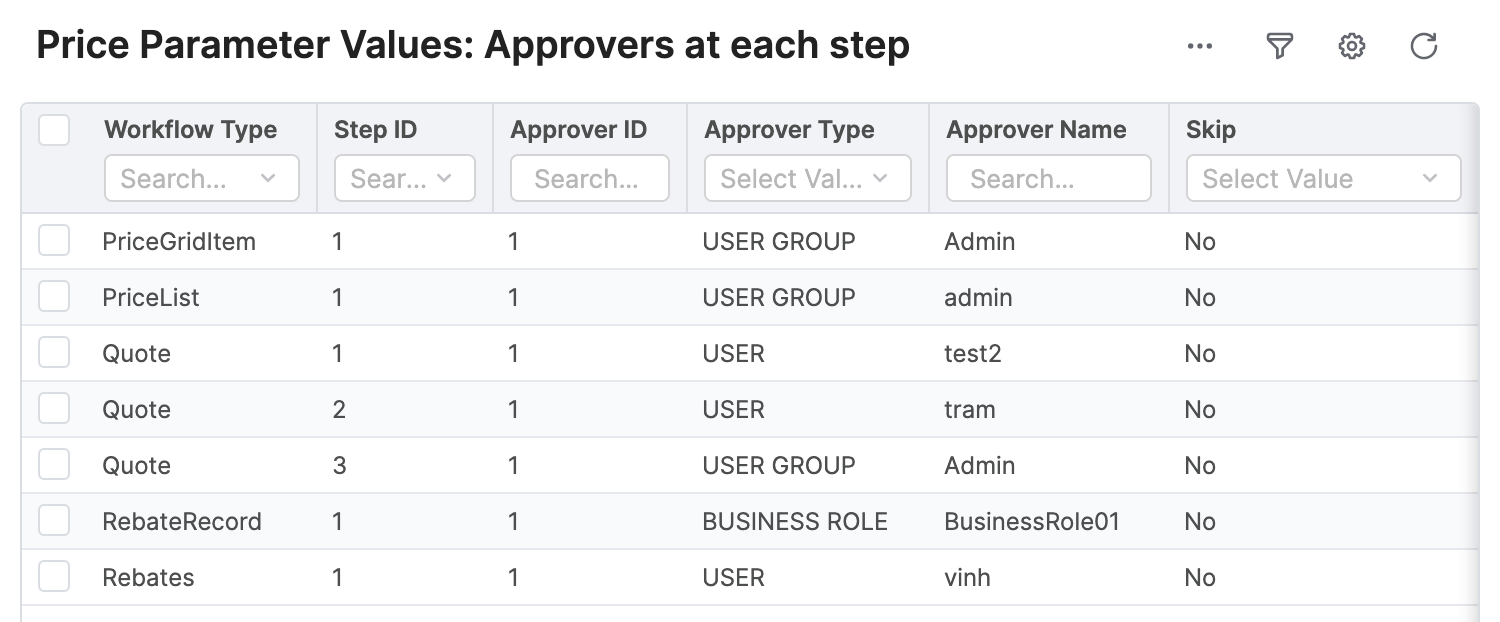Click the Skip column header
The image size is (1500, 622).
click(1210, 130)
